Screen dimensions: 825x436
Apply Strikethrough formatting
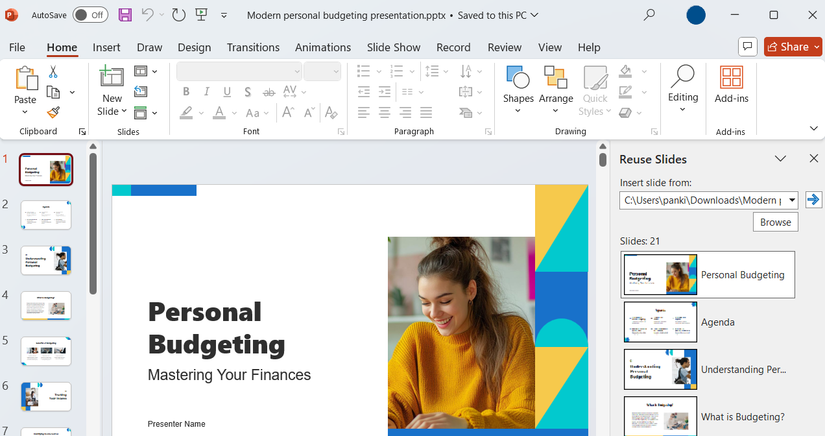tap(269, 92)
